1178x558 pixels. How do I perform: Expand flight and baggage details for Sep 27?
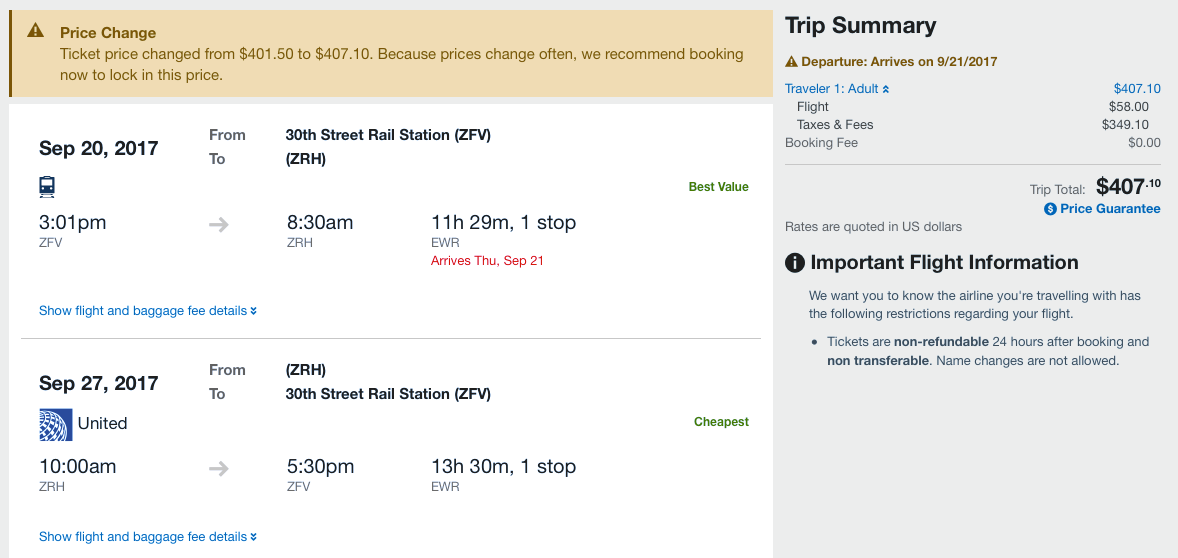coord(148,537)
